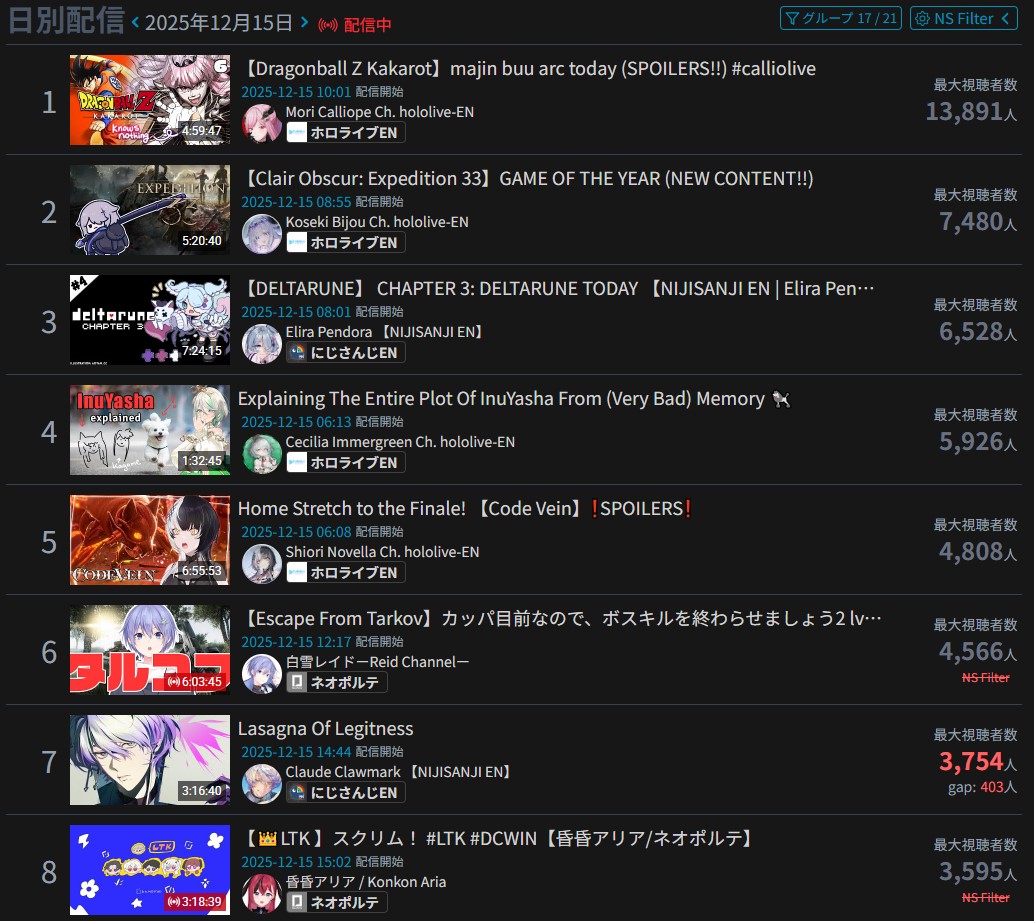Viewport: 1034px width, 921px height.
Task: Open the InuYasha explained thumbnail
Action: point(150,430)
